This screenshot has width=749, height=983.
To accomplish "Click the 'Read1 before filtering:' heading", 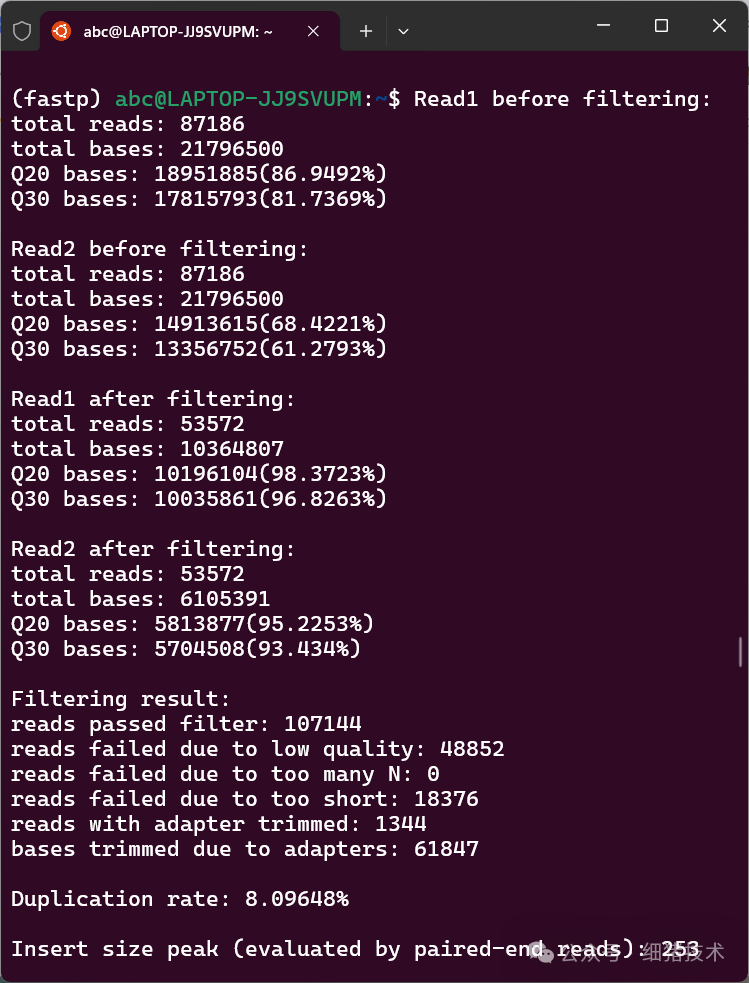I will pos(563,98).
